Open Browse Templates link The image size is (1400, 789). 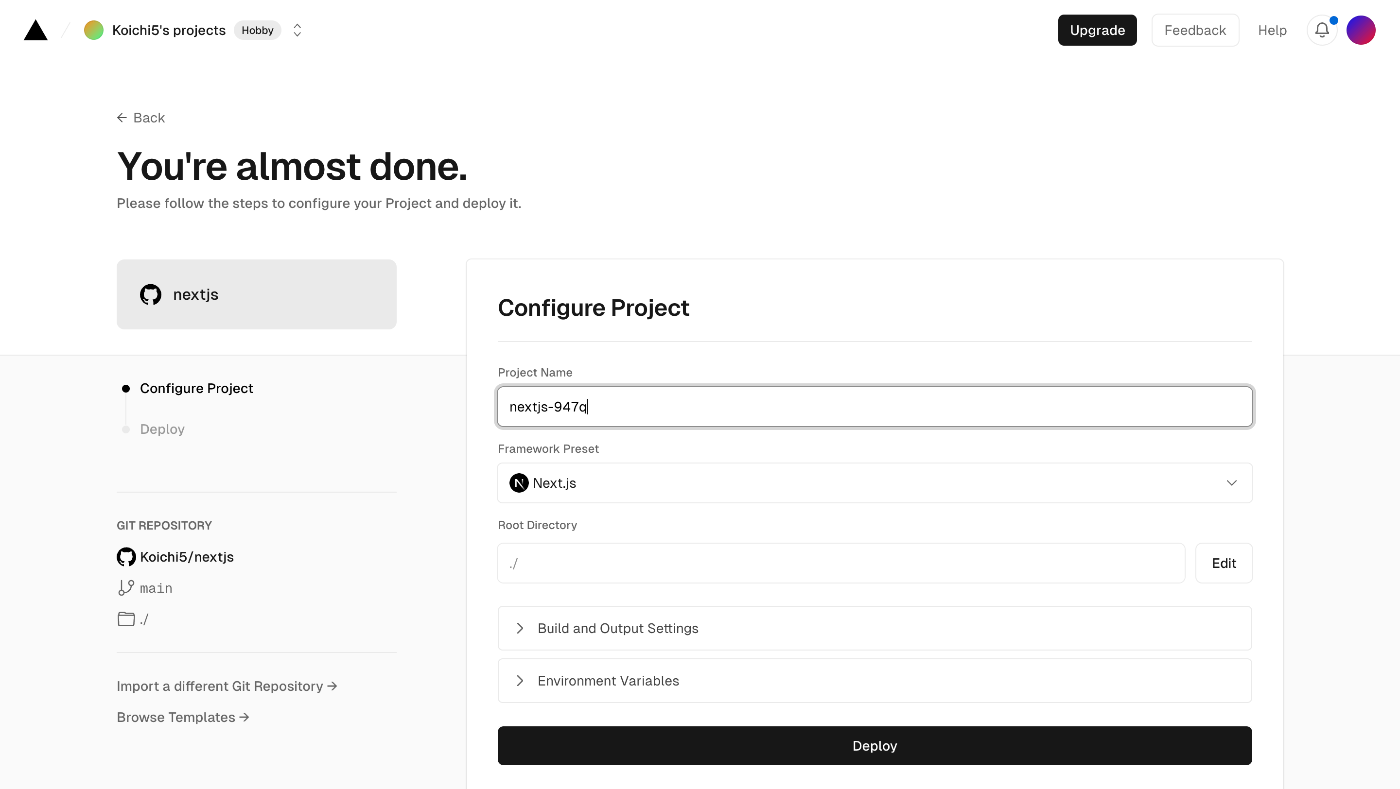tap(183, 717)
